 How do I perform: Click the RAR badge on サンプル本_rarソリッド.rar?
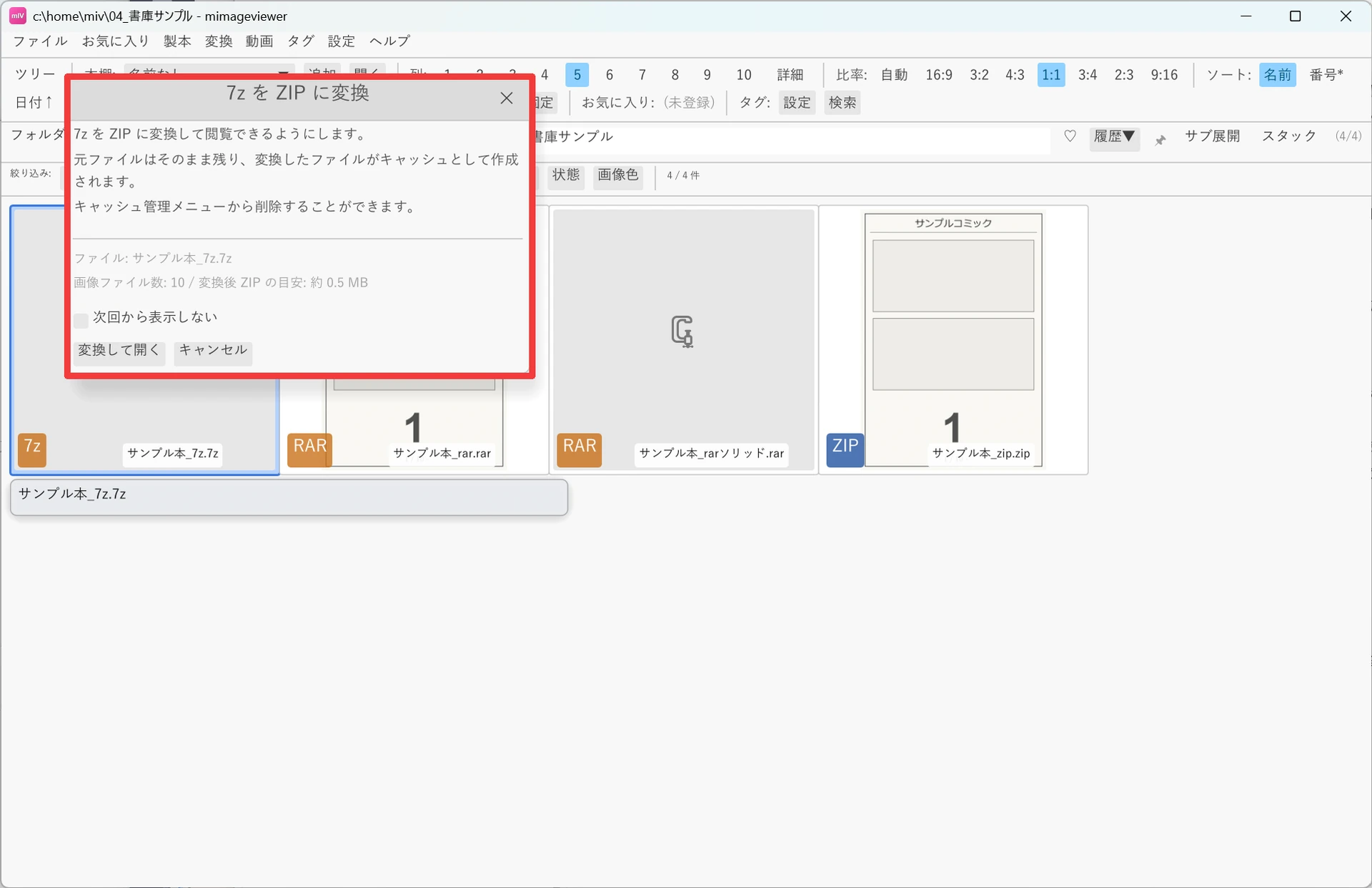pos(579,450)
